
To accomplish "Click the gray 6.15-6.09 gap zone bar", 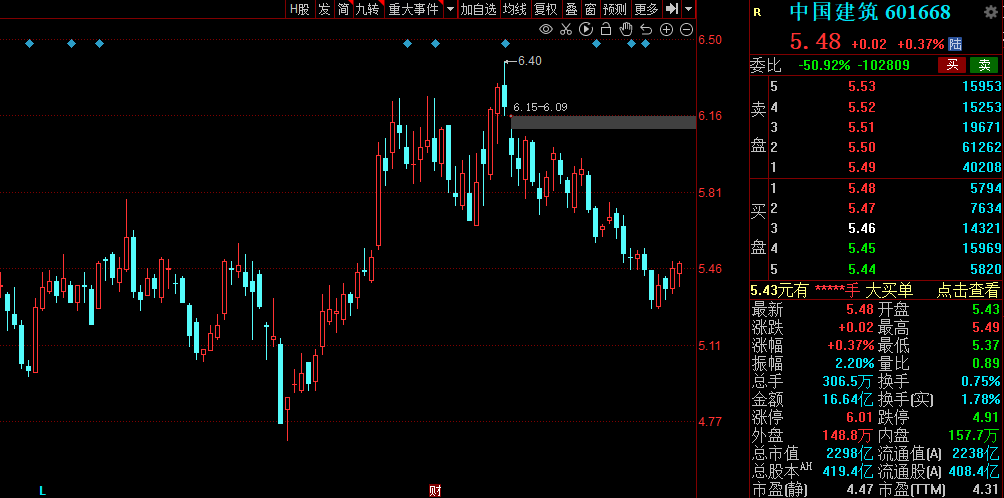I will tap(602, 122).
